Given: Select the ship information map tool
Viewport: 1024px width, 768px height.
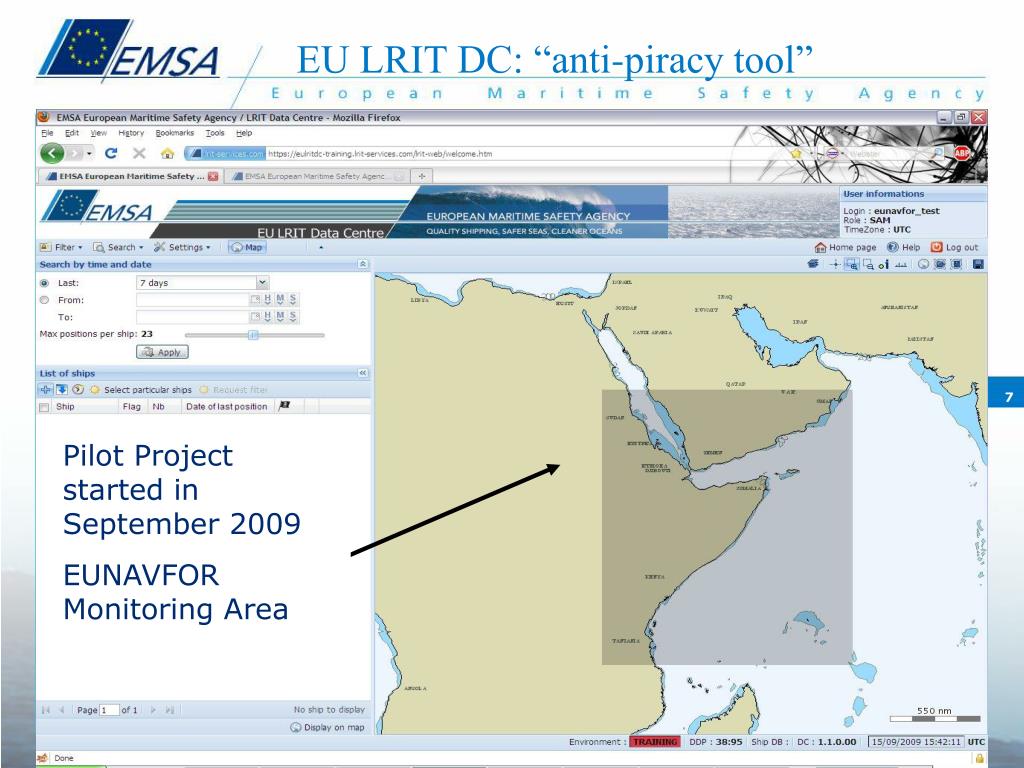Looking at the screenshot, I should click(884, 264).
